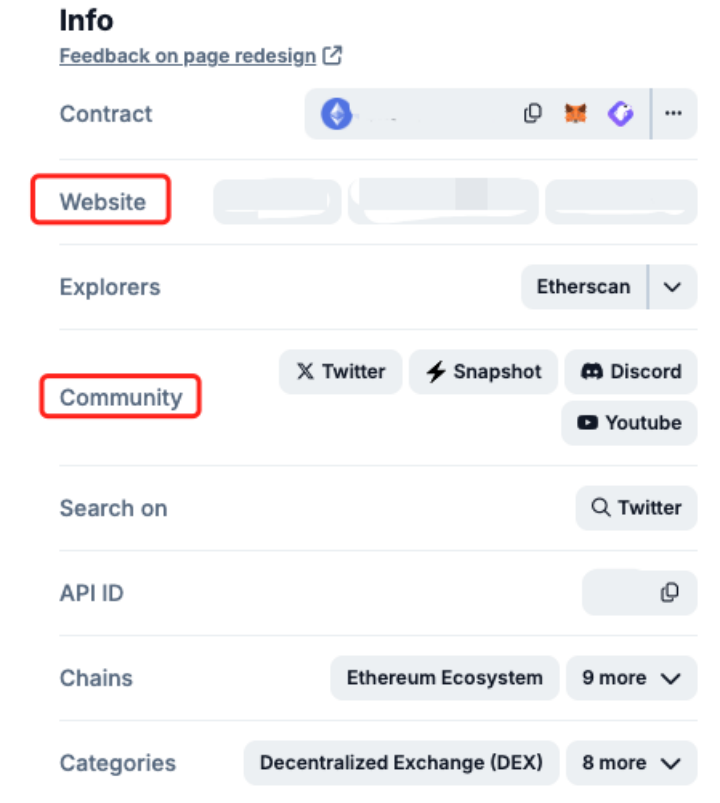
Task: Select the Decentralized Exchange (DEX) category tag
Action: pyautogui.click(x=401, y=763)
